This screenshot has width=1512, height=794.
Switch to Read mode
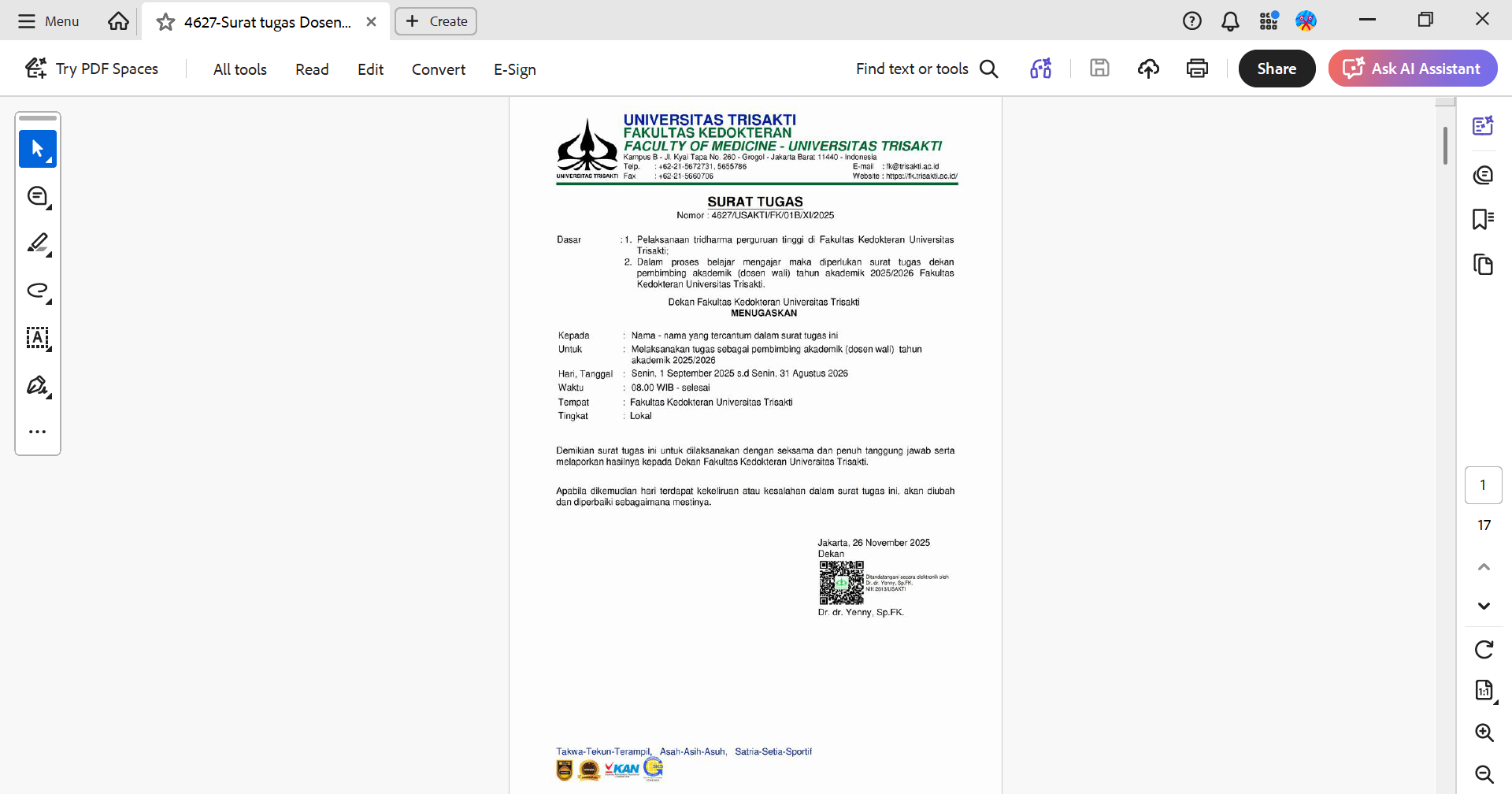(x=312, y=69)
